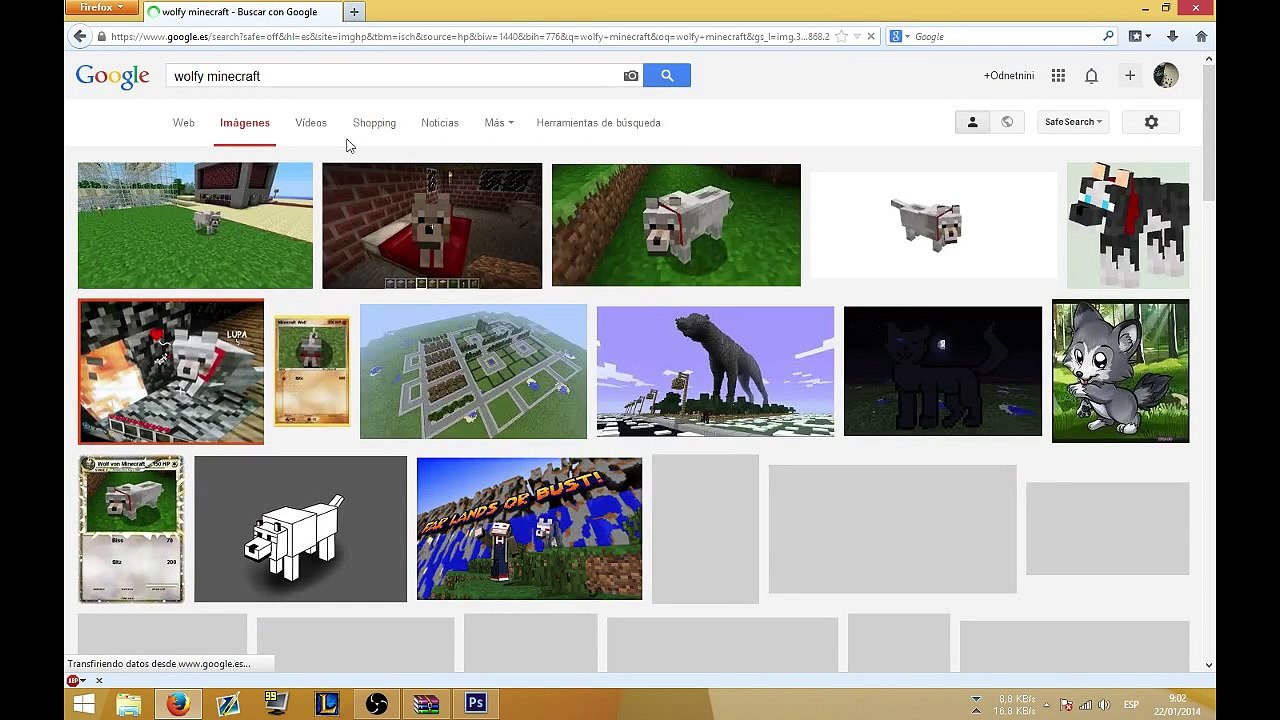This screenshot has height=720, width=1280.
Task: Open the cartoon grey wolf pup thumbnail
Action: pyautogui.click(x=1120, y=371)
